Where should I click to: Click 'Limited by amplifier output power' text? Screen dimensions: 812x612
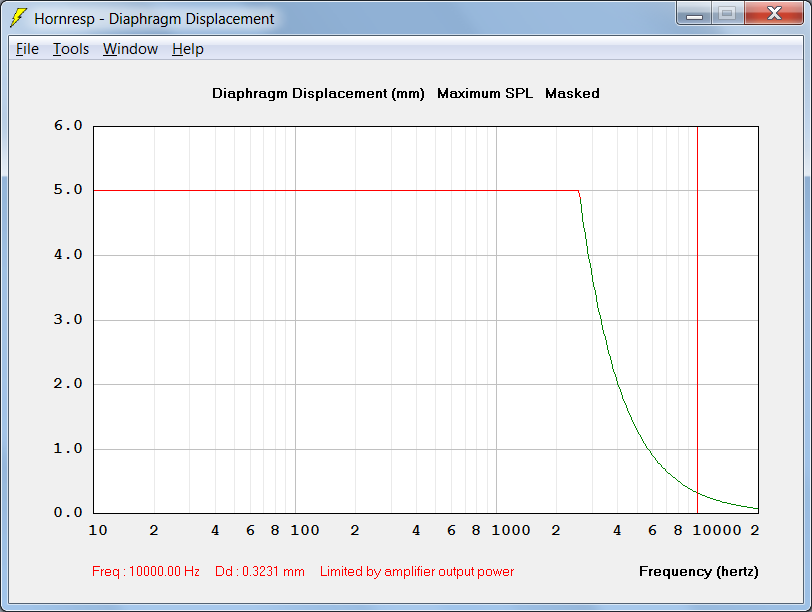tap(417, 572)
